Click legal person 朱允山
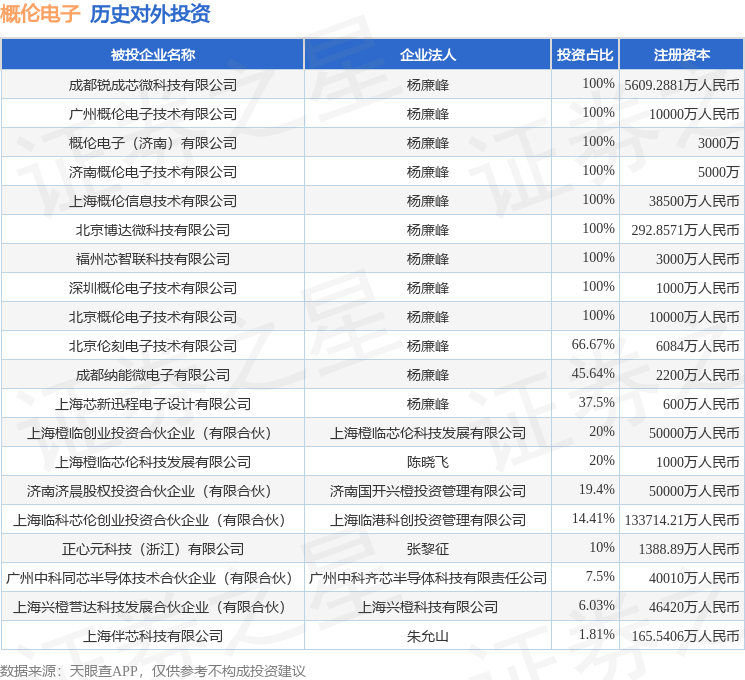The height and width of the screenshot is (680, 745). [x=428, y=636]
